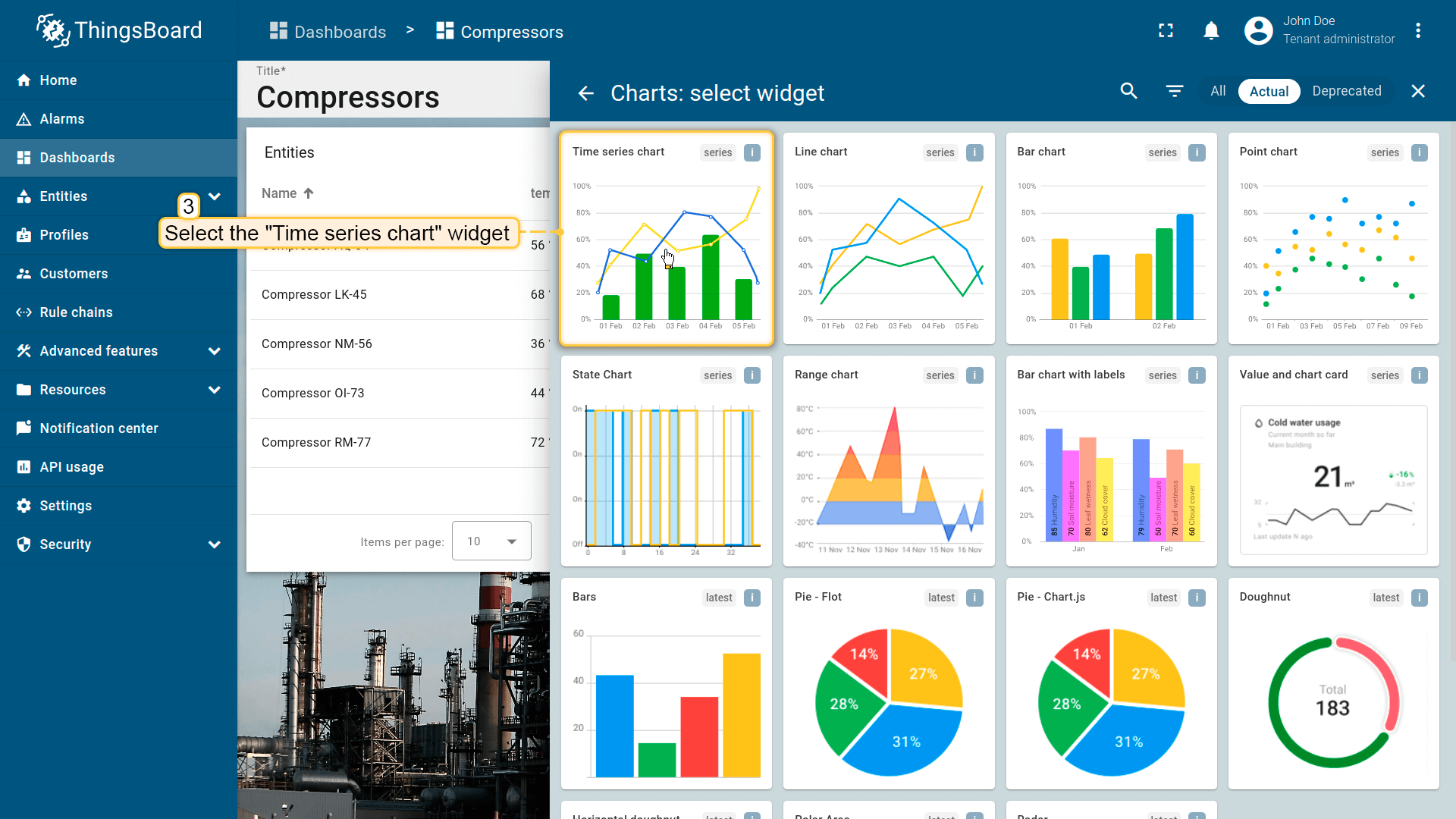Expand the Advanced features menu
The width and height of the screenshot is (1456, 819).
click(215, 351)
